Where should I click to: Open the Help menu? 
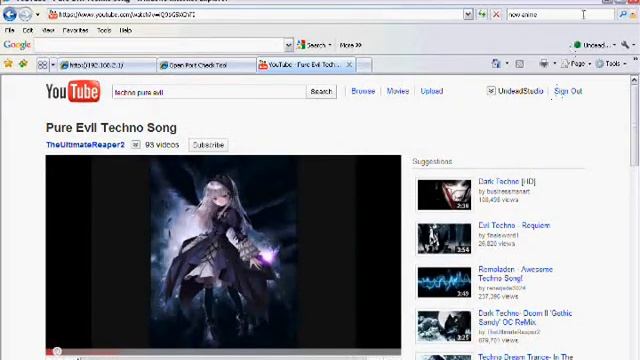click(x=126, y=30)
